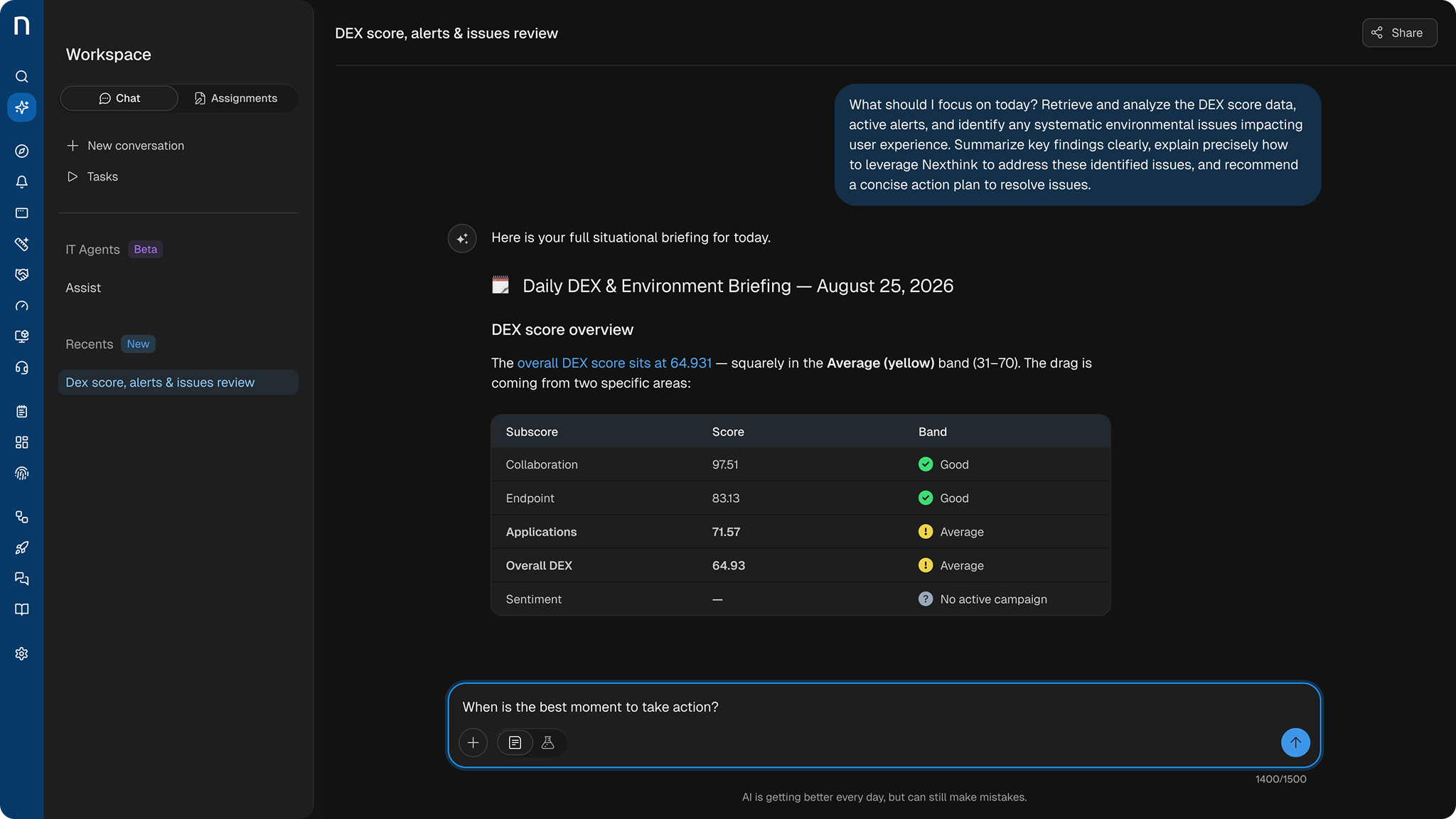1456x819 pixels.
Task: Open the gauge speedometer icon in the sidebar
Action: click(21, 306)
